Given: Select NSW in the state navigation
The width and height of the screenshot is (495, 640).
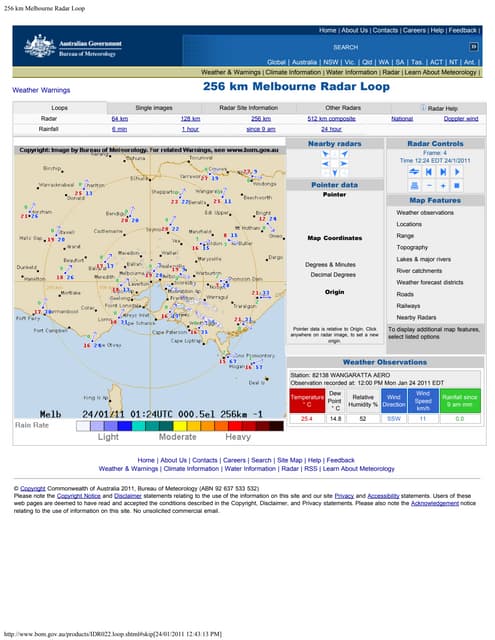Looking at the screenshot, I should click(331, 62).
